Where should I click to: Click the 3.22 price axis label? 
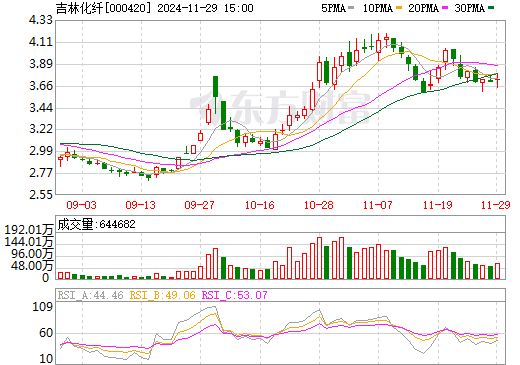coord(41,129)
